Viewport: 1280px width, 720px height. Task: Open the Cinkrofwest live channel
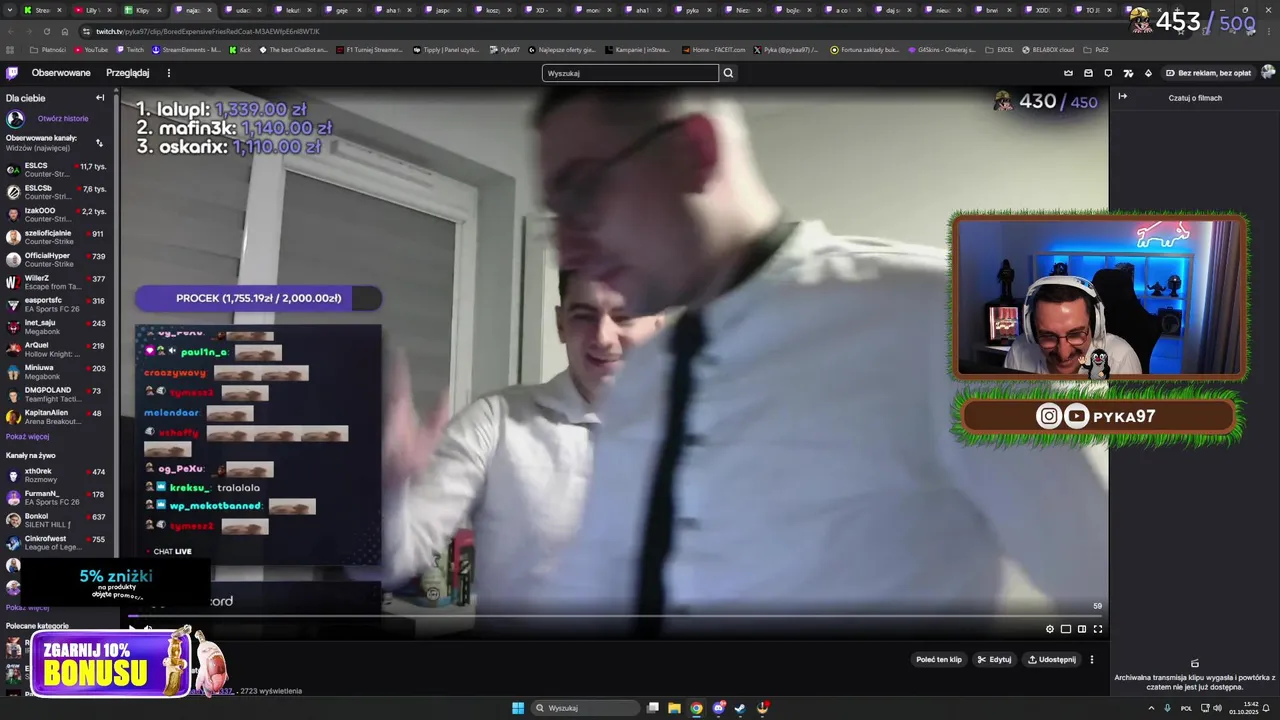(x=57, y=543)
